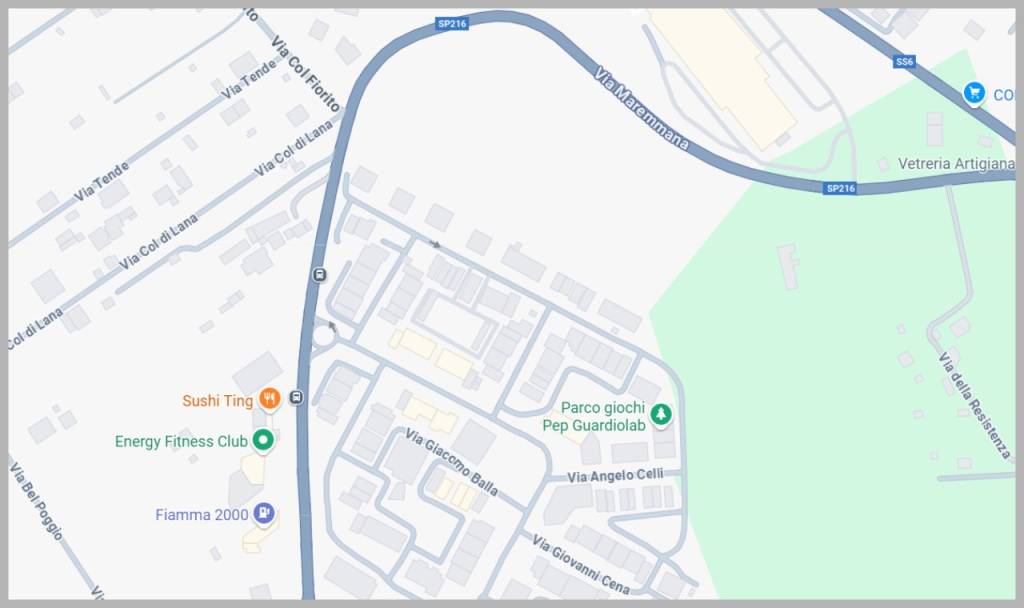Open the Fiamma 2000 gas station pin
This screenshot has height=608, width=1024.
pyautogui.click(x=264, y=513)
